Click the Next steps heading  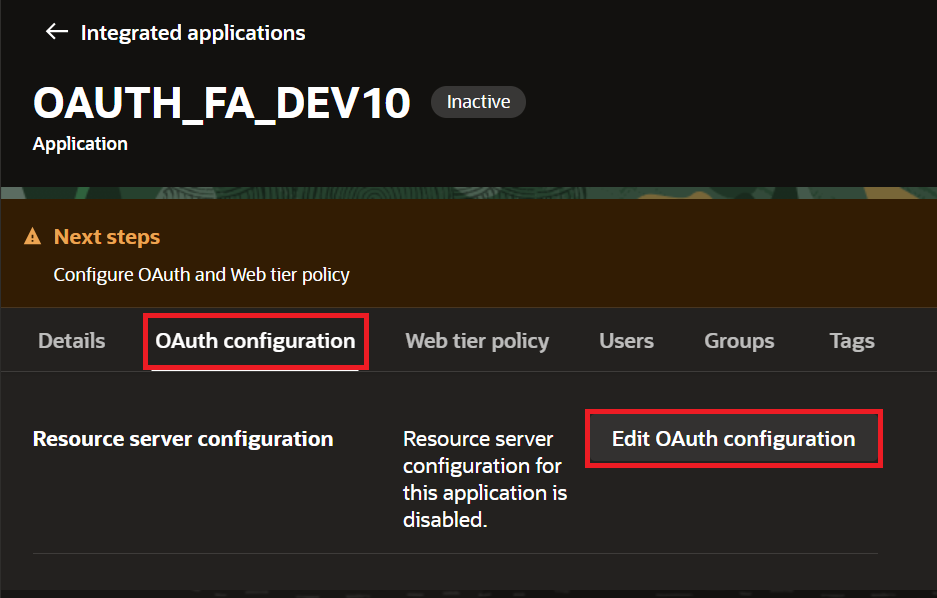tap(107, 237)
